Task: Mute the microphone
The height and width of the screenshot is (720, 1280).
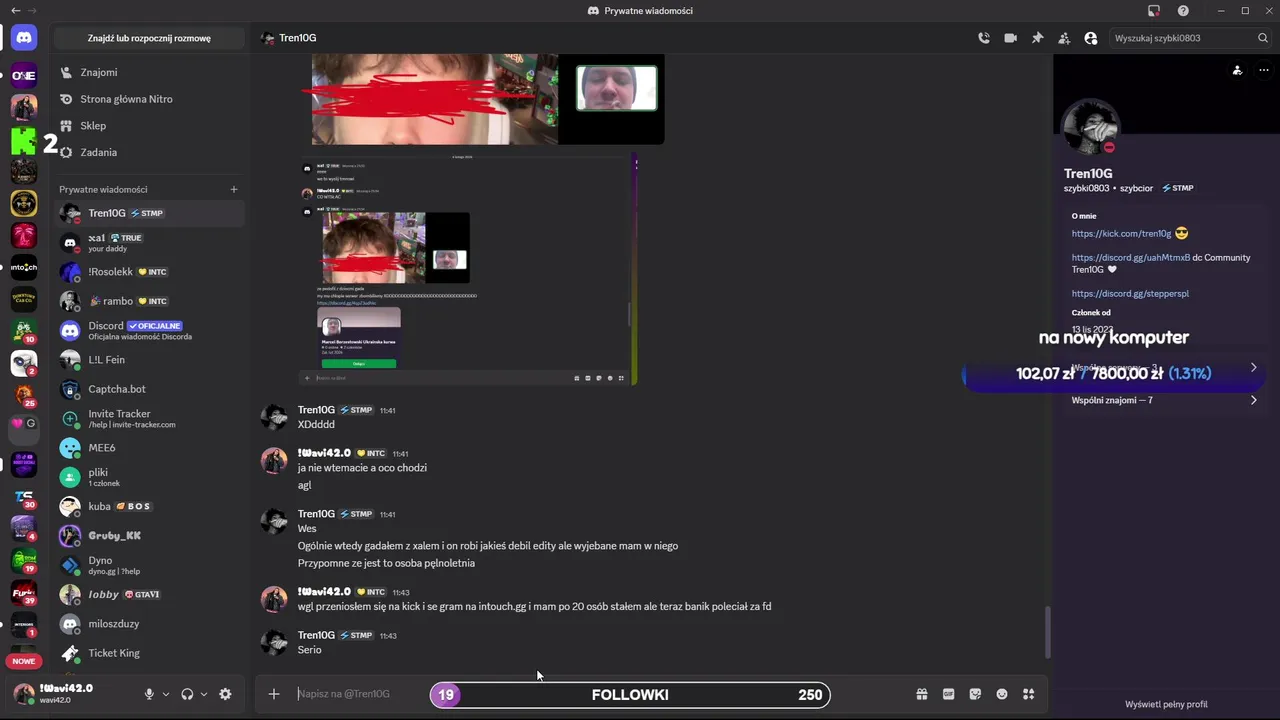Action: (x=149, y=694)
